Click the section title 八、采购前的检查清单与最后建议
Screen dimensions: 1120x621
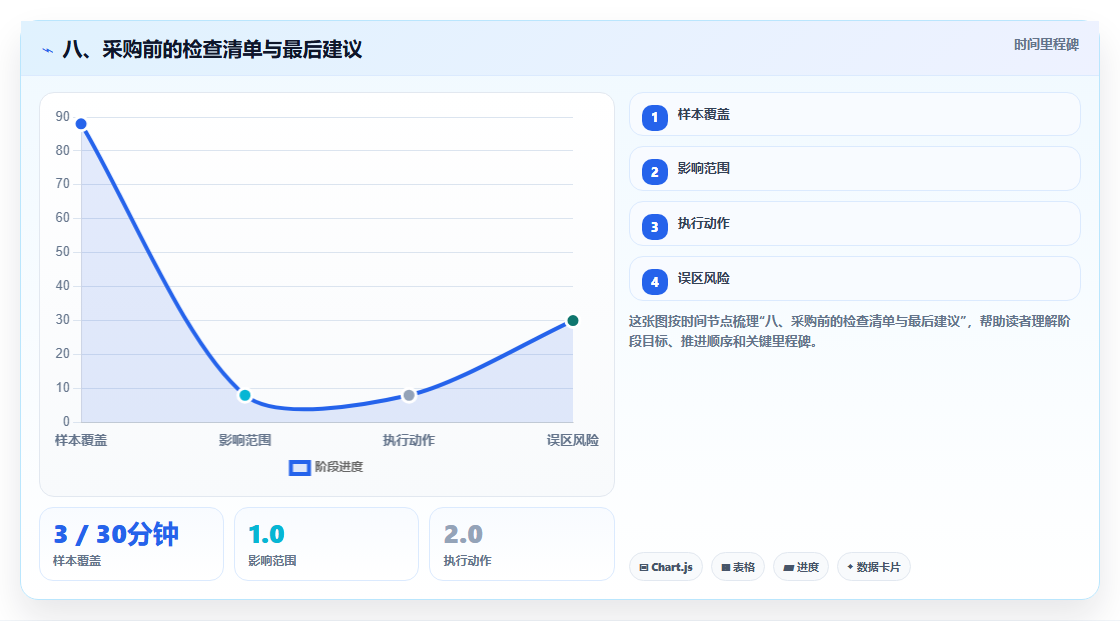212,50
